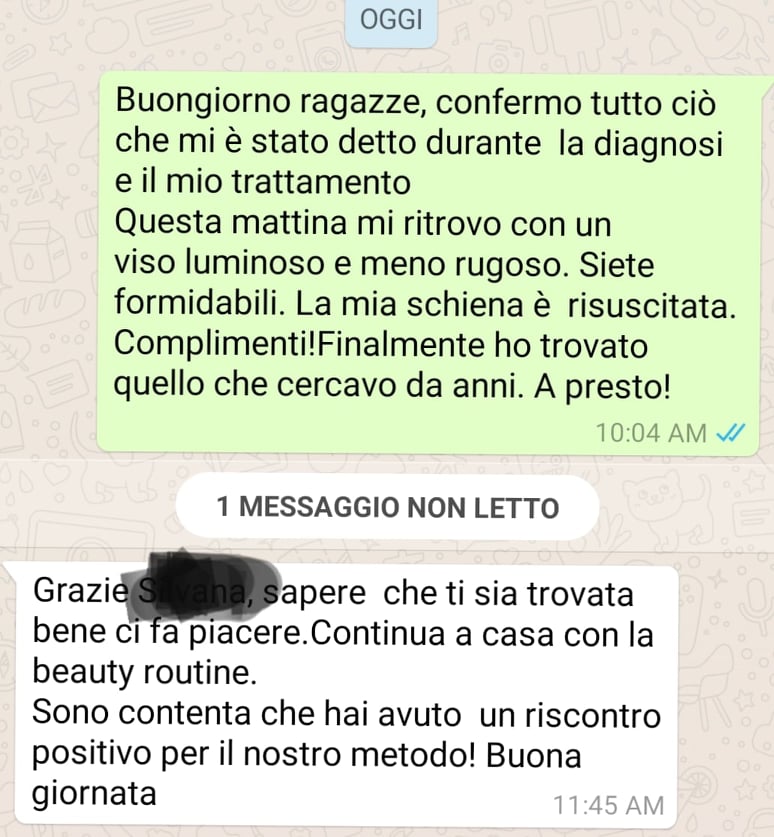
Task: Click the black scribble covering the name
Action: [x=200, y=585]
